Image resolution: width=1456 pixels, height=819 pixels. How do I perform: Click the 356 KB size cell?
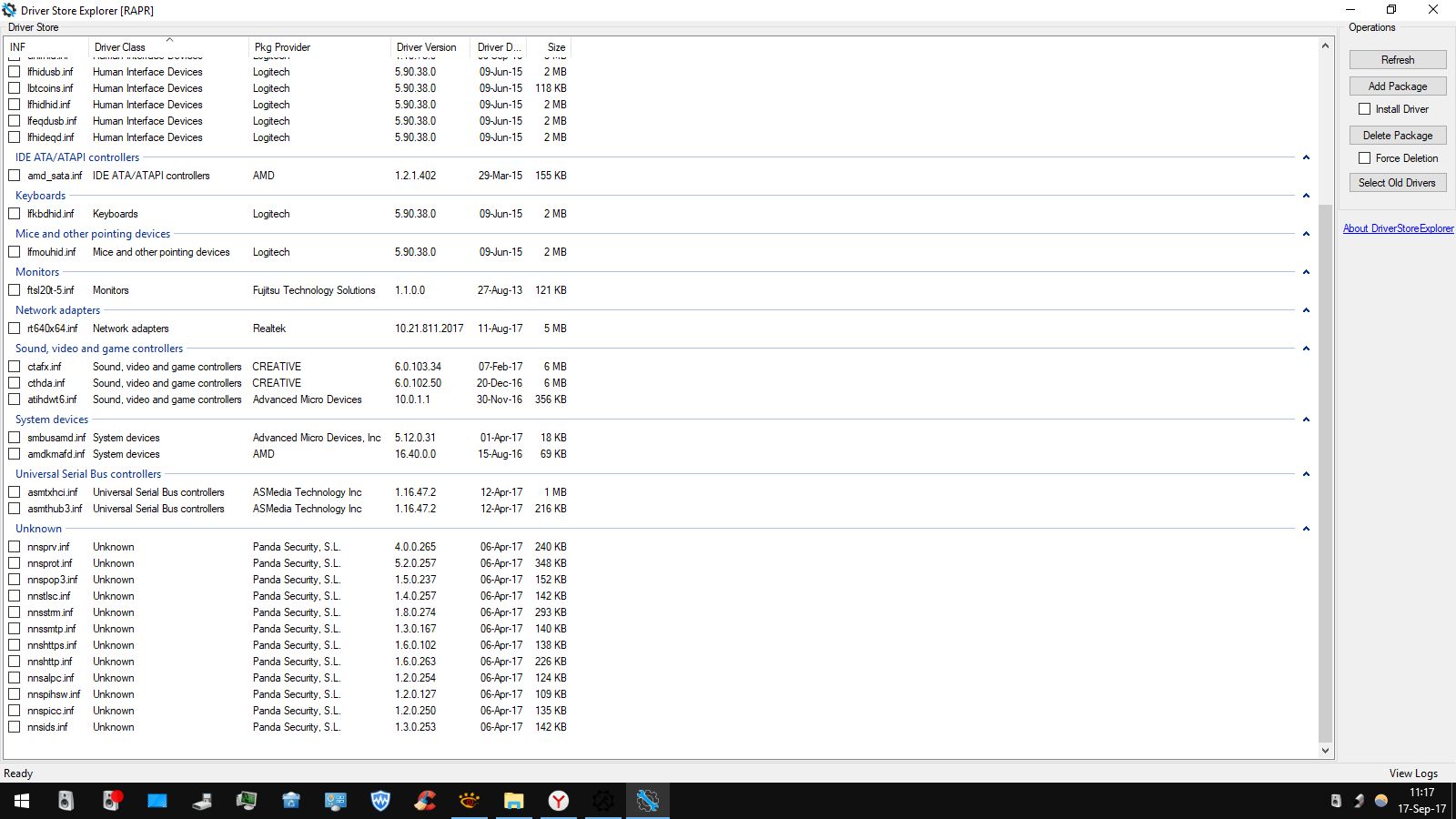pos(551,399)
